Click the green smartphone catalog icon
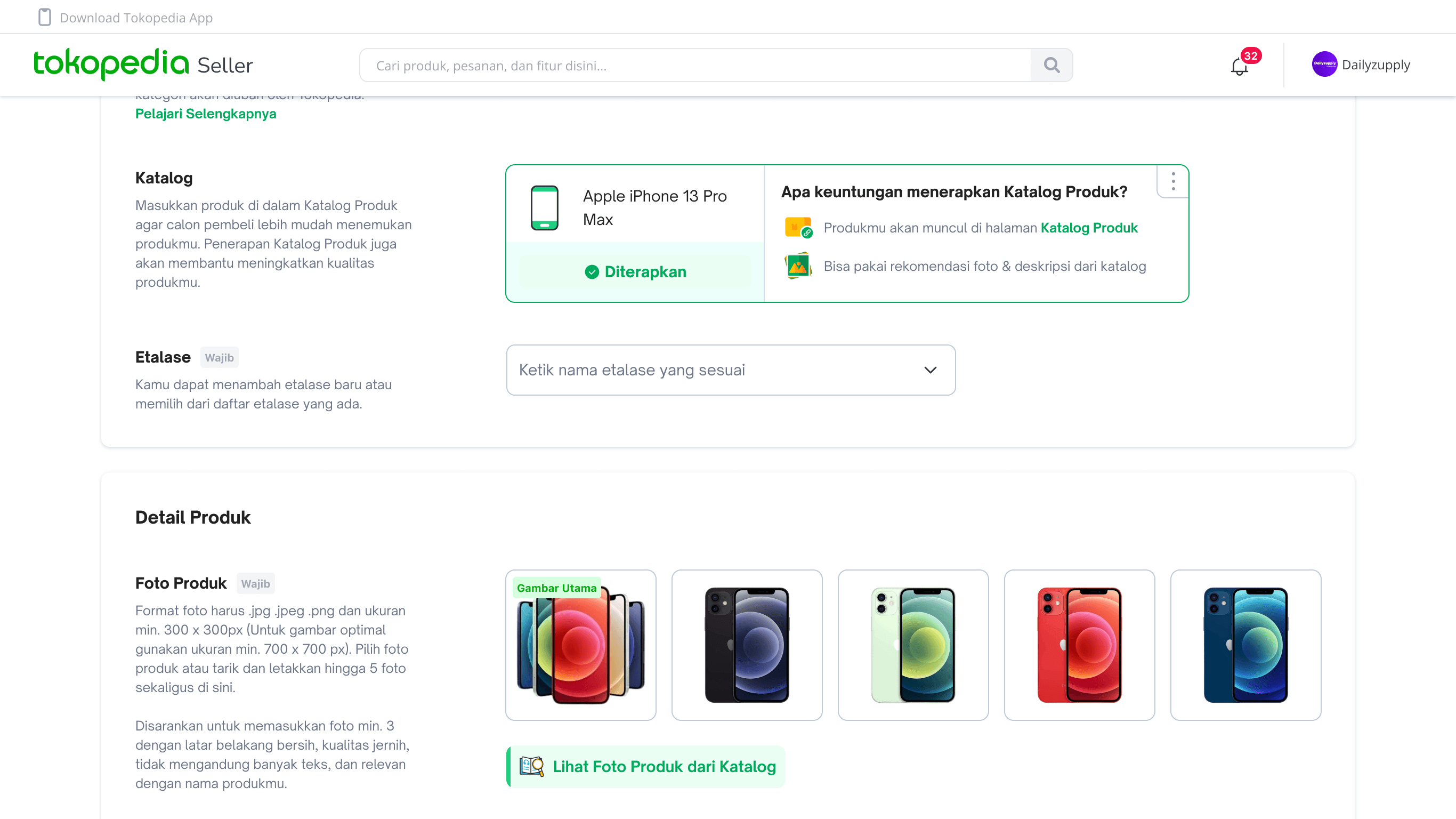 tap(544, 207)
